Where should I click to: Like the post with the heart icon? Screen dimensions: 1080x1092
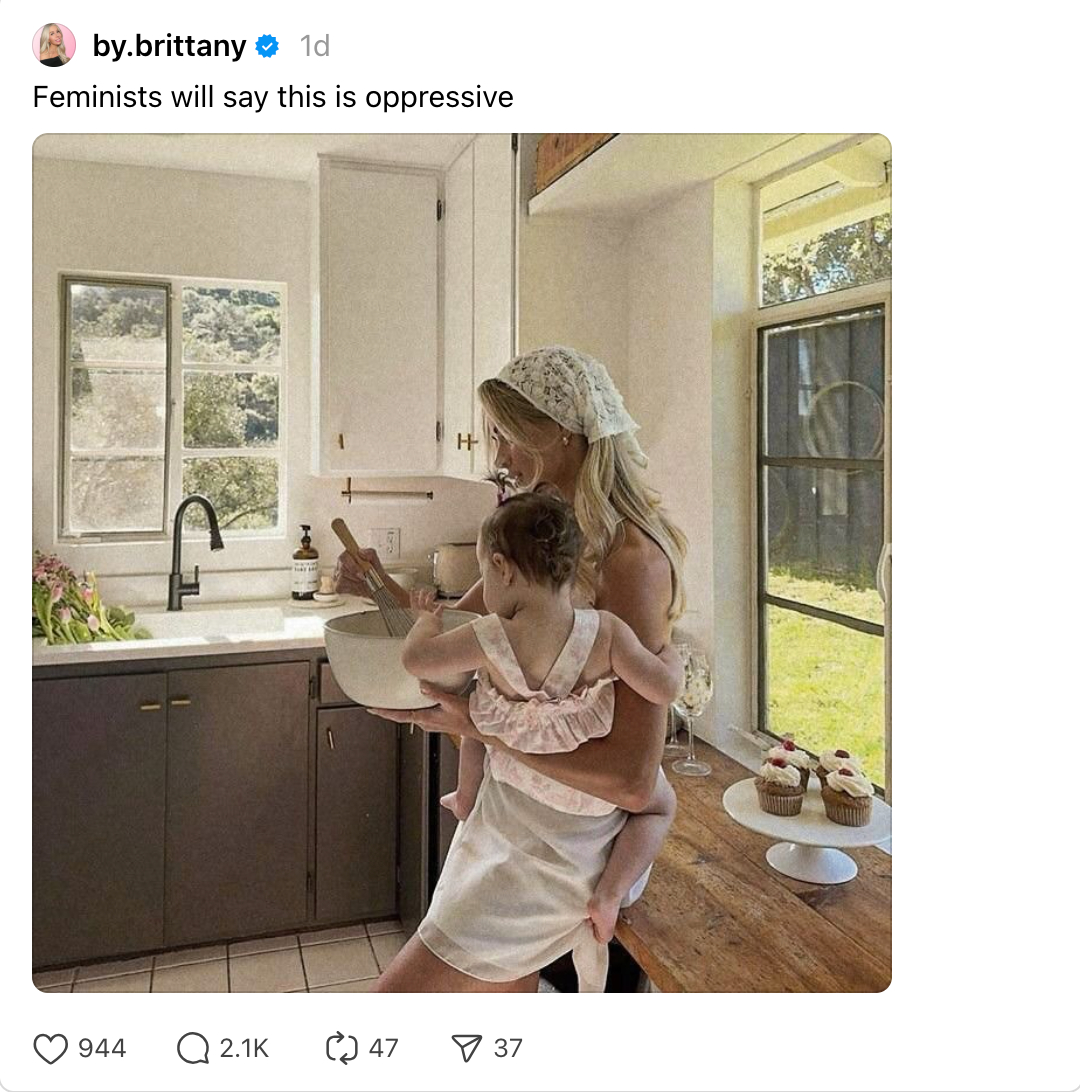[51, 1048]
